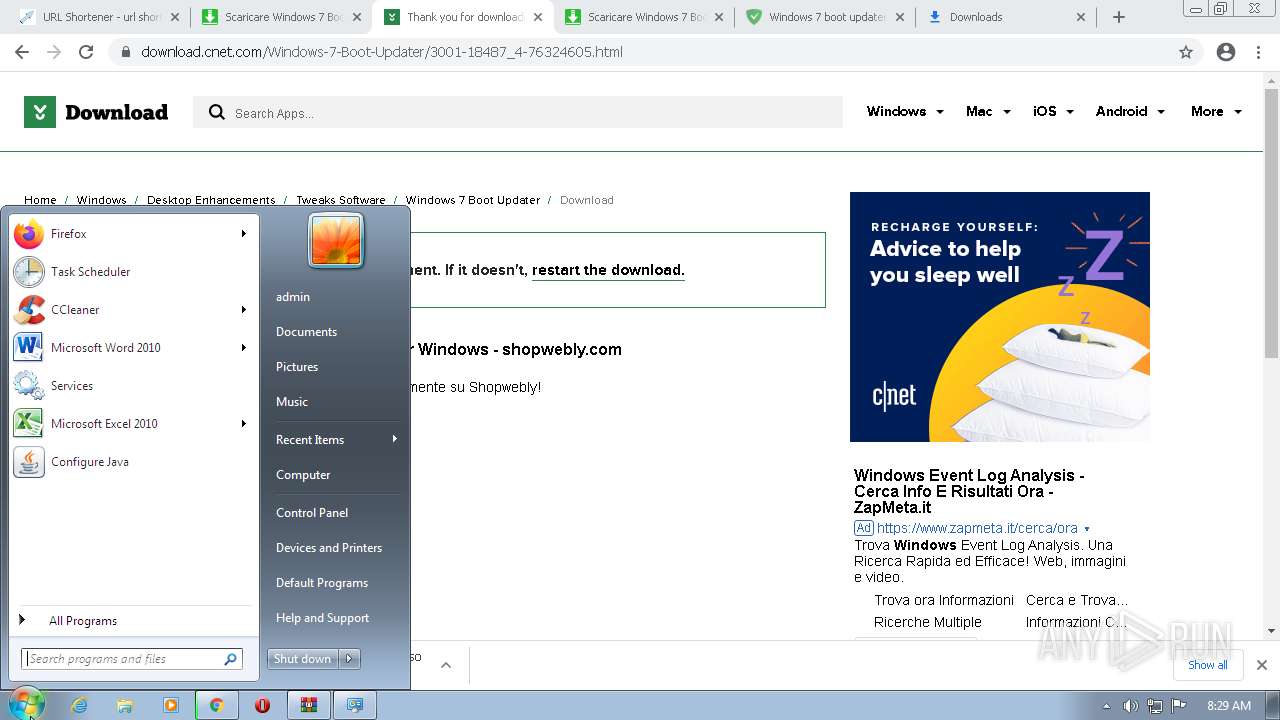Switch to URL Shortener tab
Screen dimensions: 1280x720
tap(99, 17)
